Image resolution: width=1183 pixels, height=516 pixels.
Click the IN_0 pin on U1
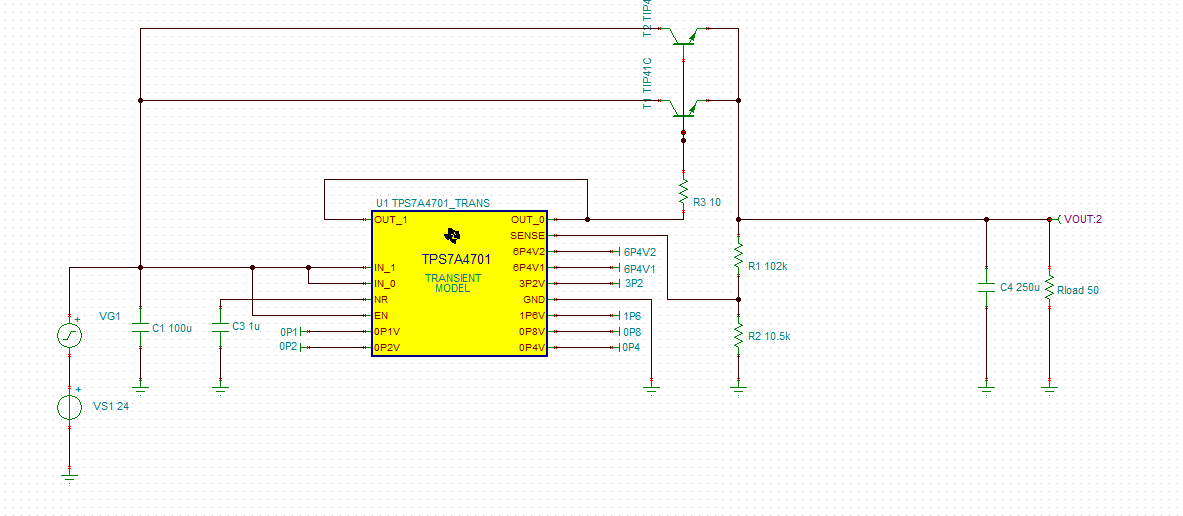coord(385,284)
